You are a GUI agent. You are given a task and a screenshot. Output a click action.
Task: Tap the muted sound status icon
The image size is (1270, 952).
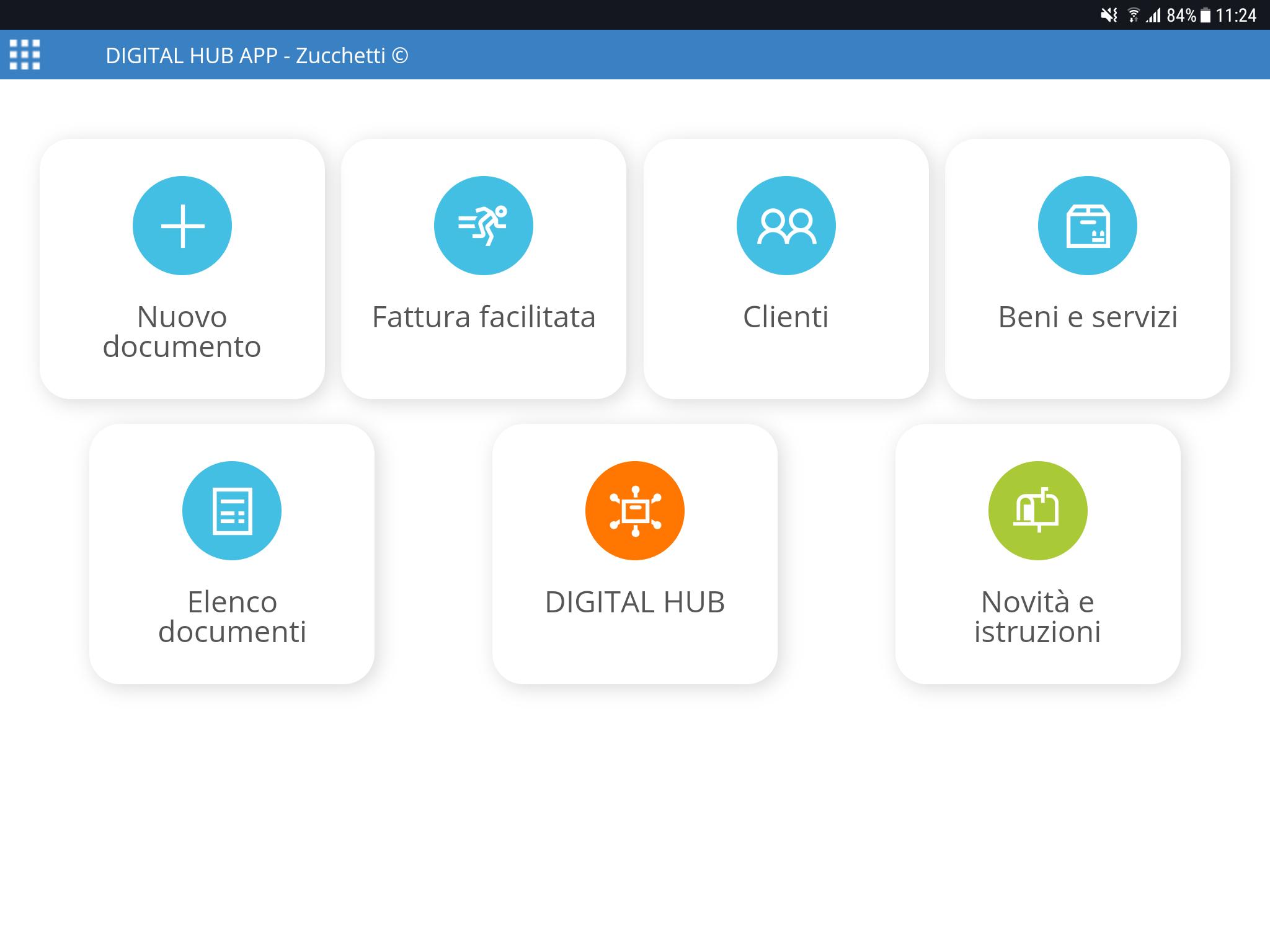1109,15
